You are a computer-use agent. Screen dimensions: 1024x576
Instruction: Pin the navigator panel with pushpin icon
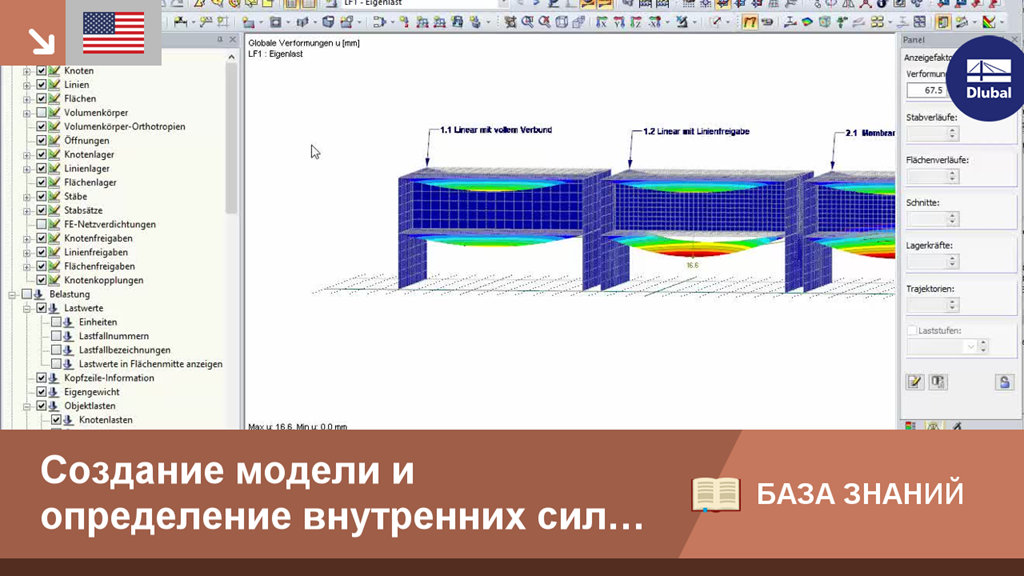(219, 40)
